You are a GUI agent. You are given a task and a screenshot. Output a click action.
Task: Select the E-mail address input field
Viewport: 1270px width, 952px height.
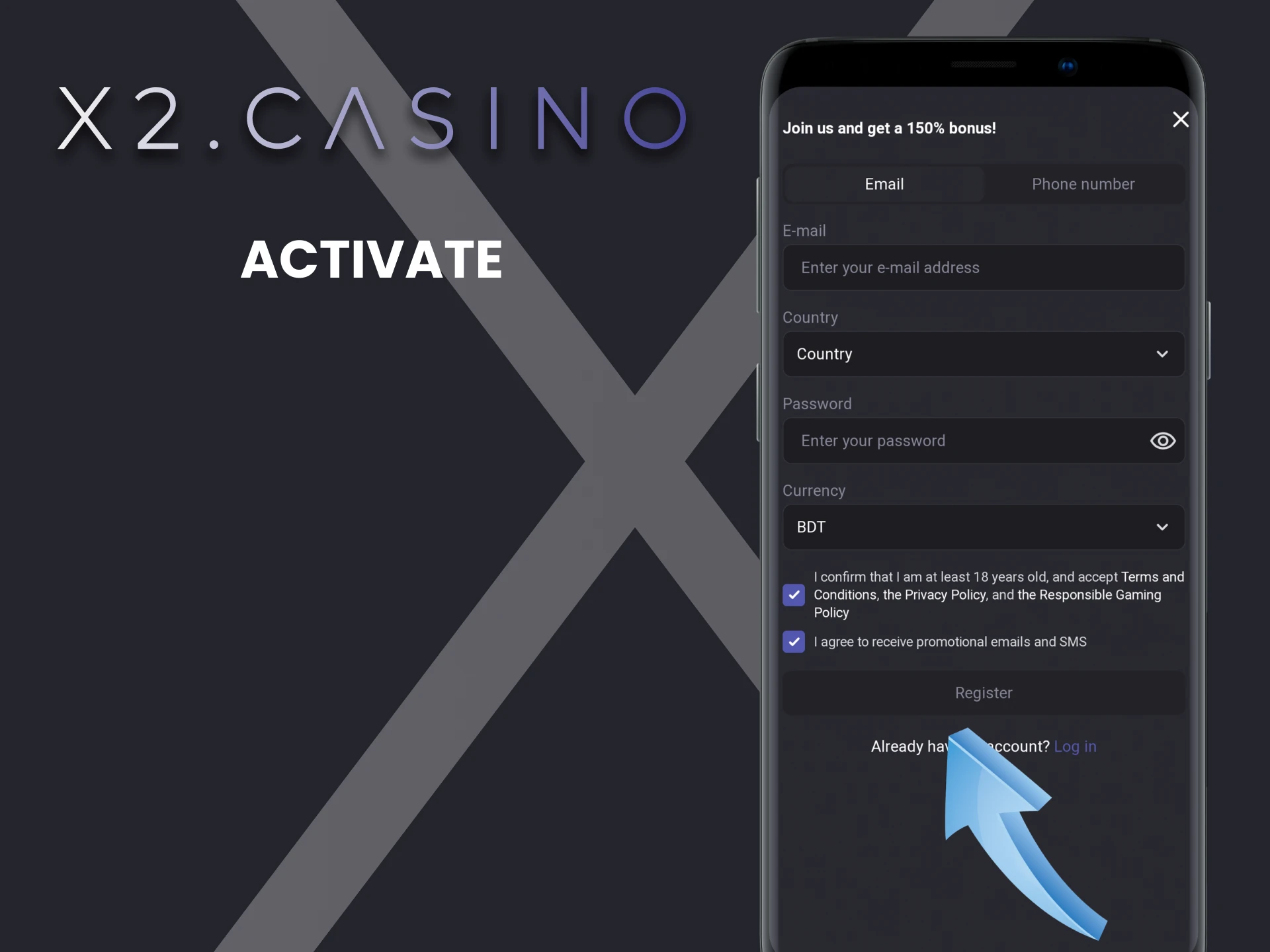[x=983, y=267]
